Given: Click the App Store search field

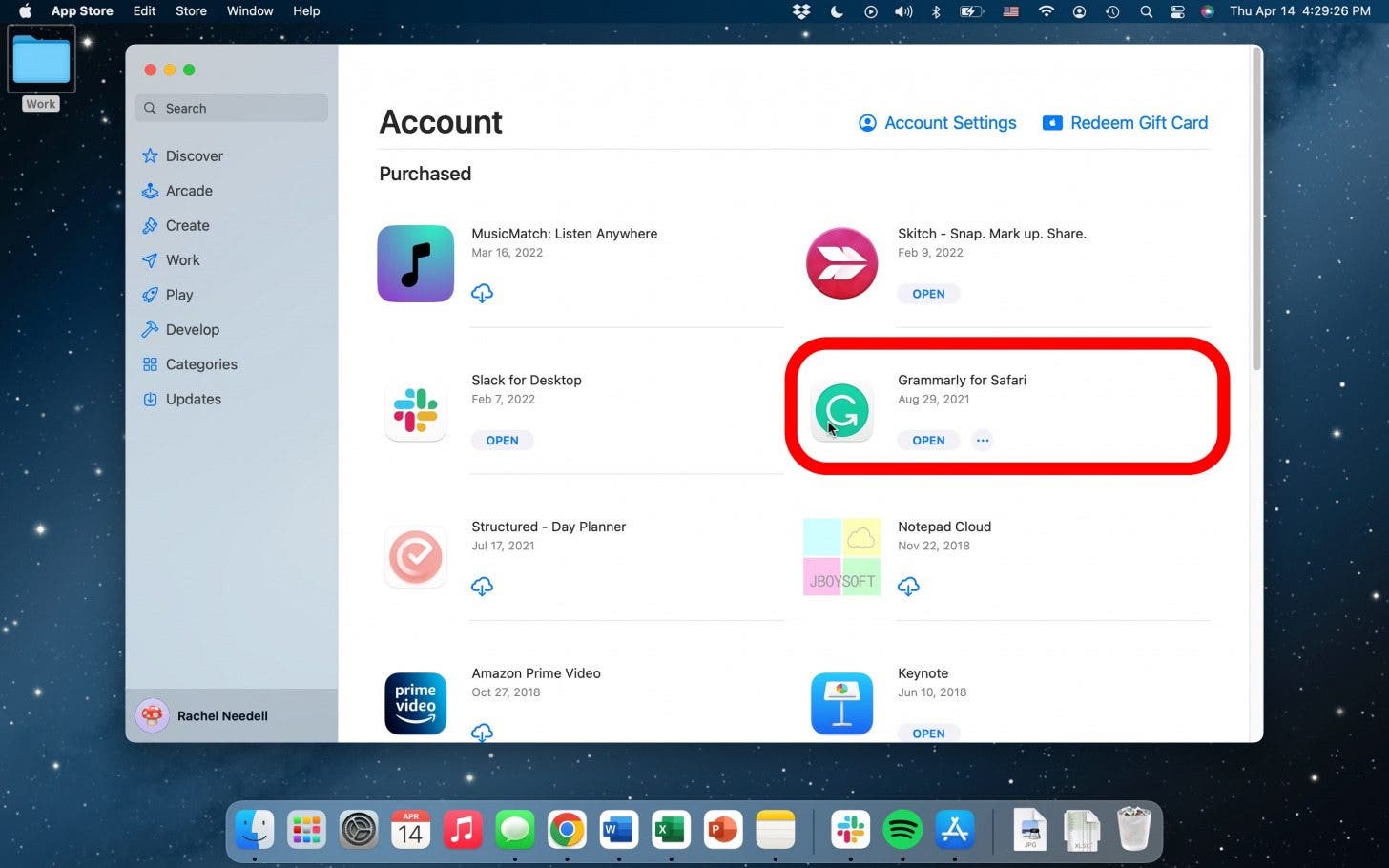Looking at the screenshot, I should point(231,108).
